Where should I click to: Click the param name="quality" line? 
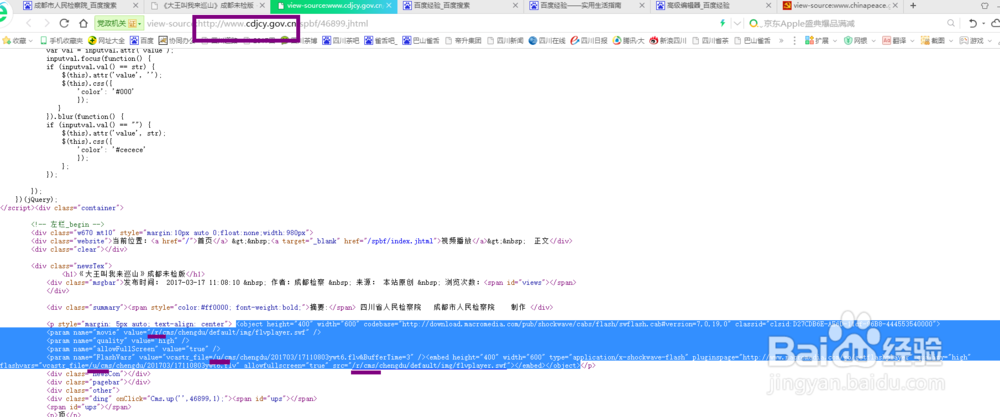(118, 341)
